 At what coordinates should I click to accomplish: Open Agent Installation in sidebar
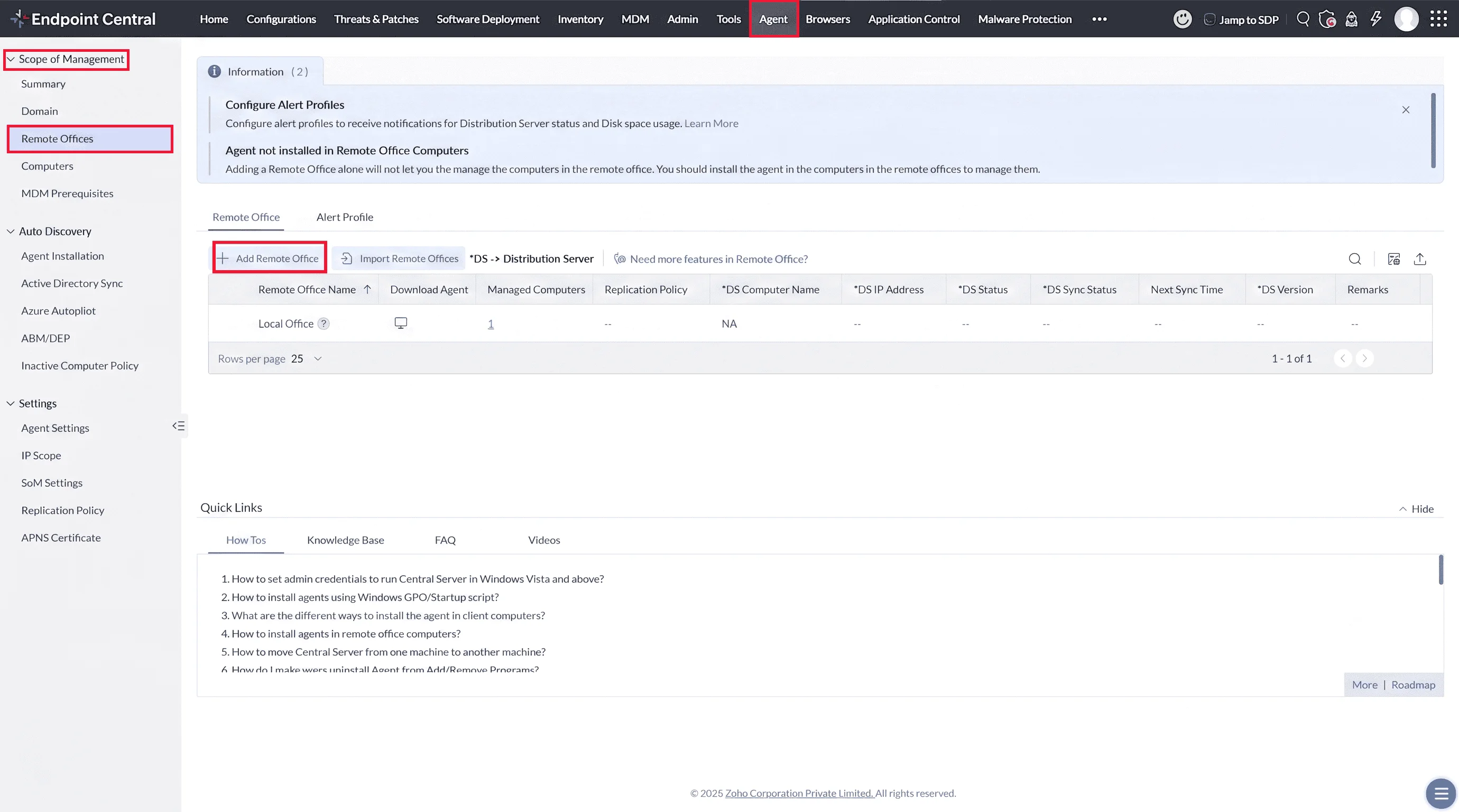click(62, 256)
